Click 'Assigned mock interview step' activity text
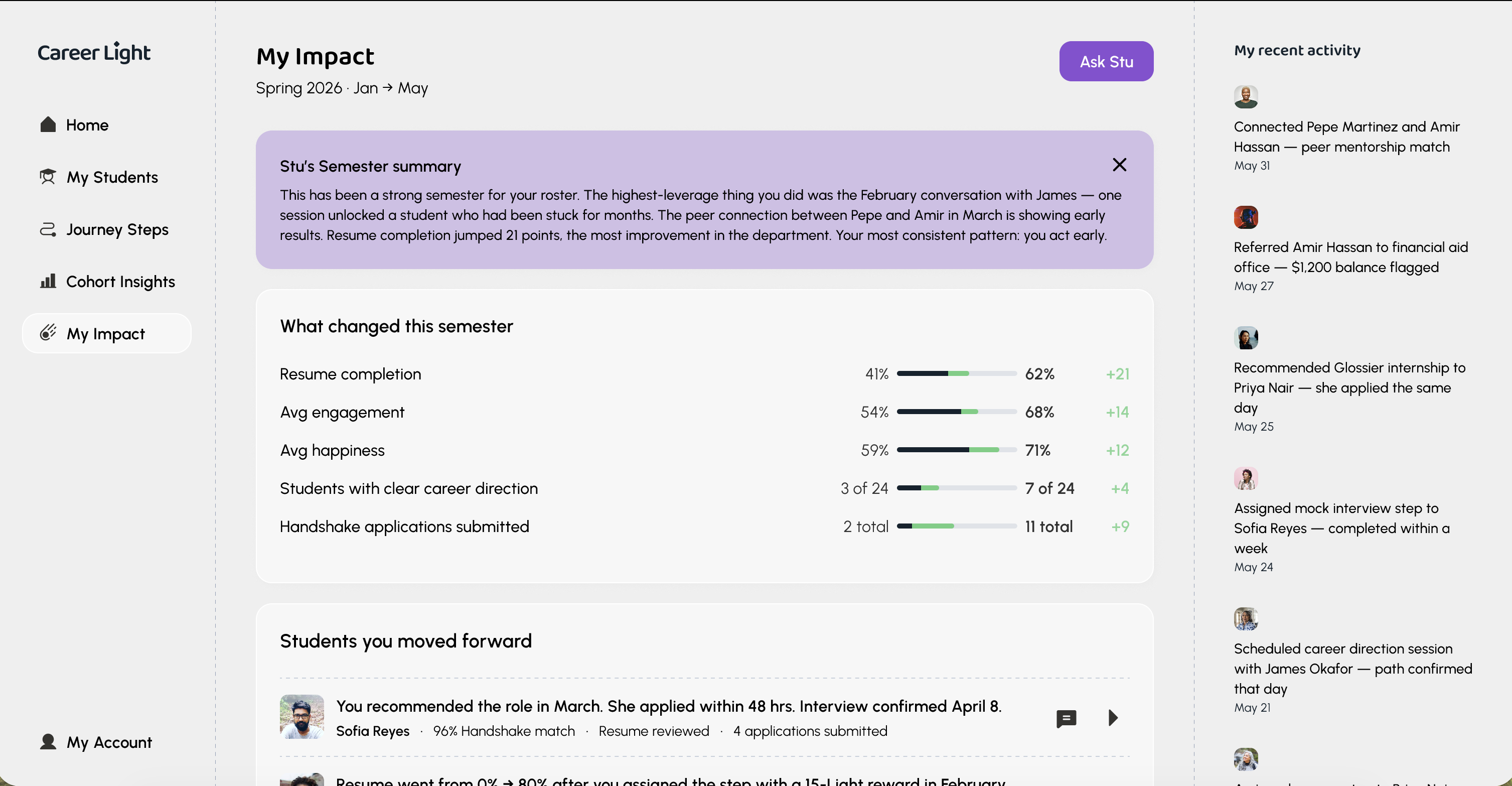The height and width of the screenshot is (786, 1512). pos(1341,528)
